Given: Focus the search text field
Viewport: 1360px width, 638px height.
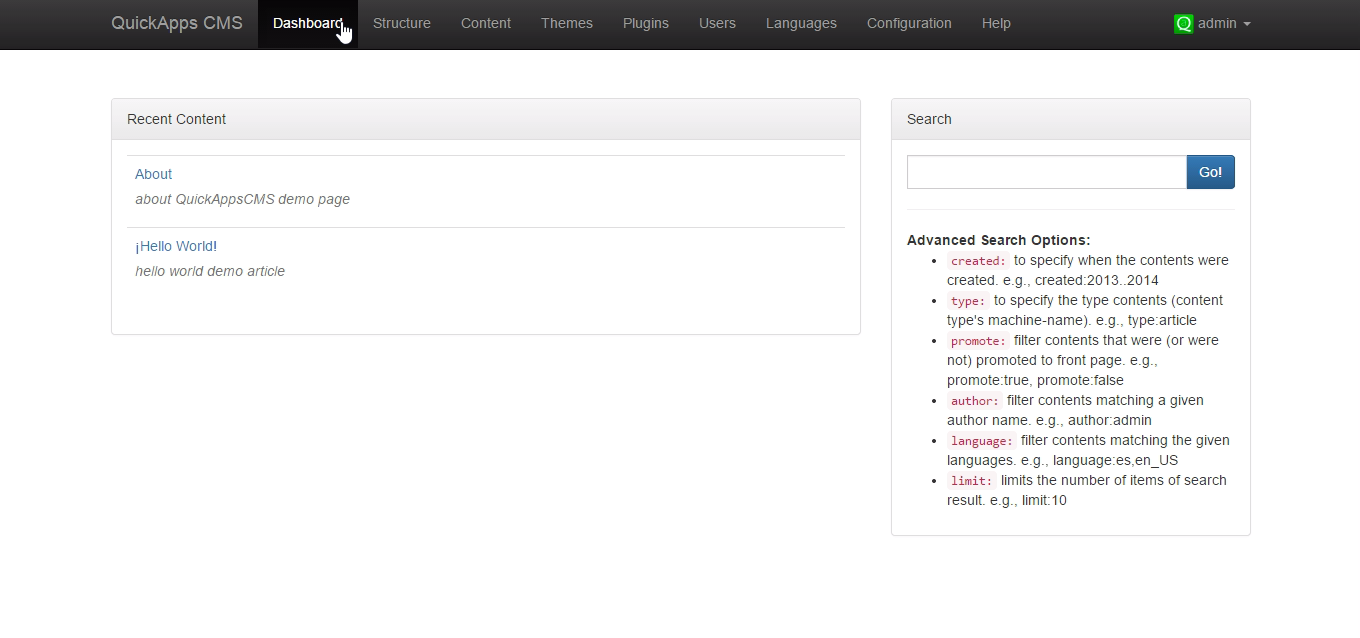Looking at the screenshot, I should click(x=1046, y=172).
